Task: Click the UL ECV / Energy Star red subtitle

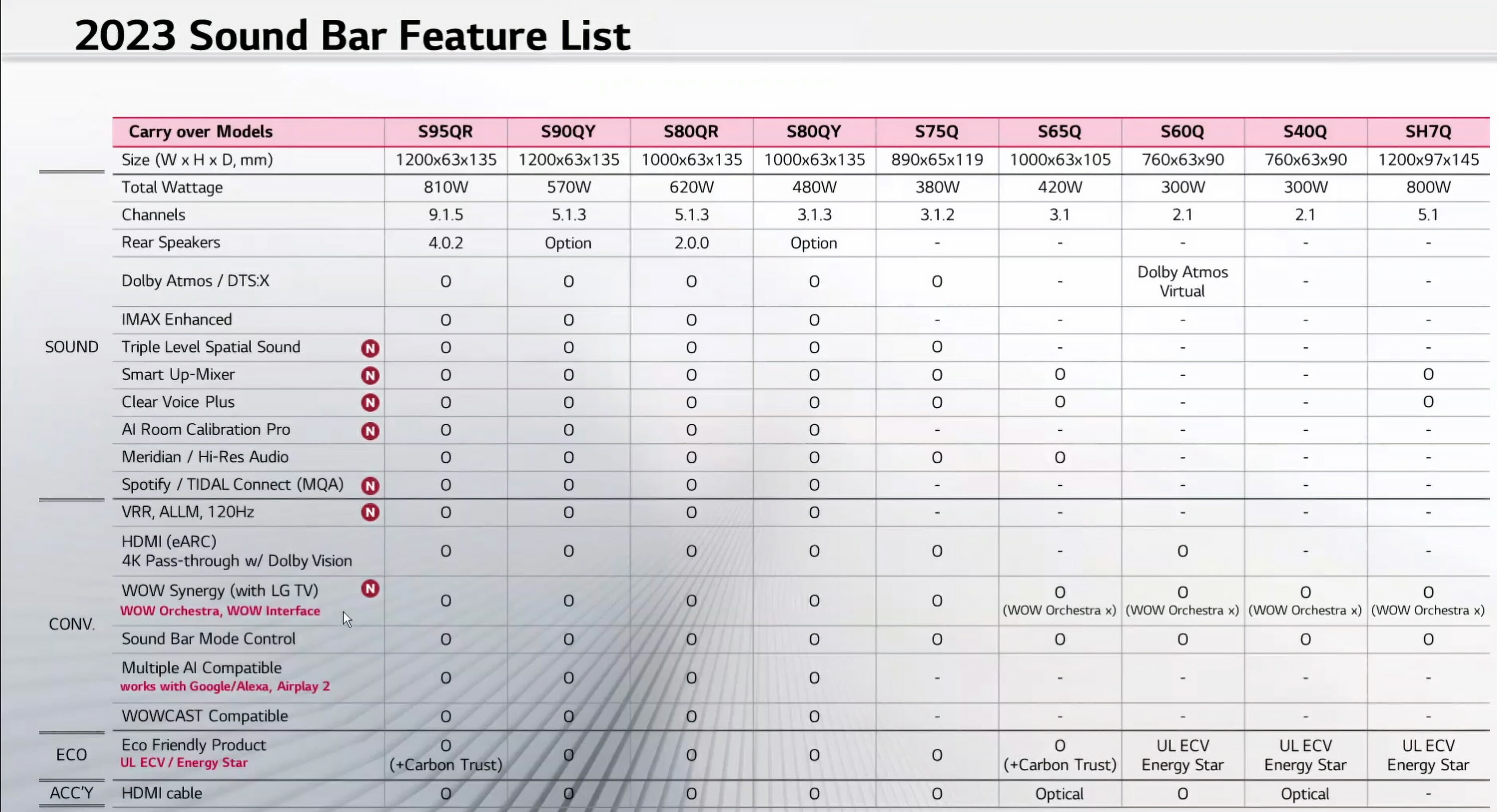Action: [184, 763]
